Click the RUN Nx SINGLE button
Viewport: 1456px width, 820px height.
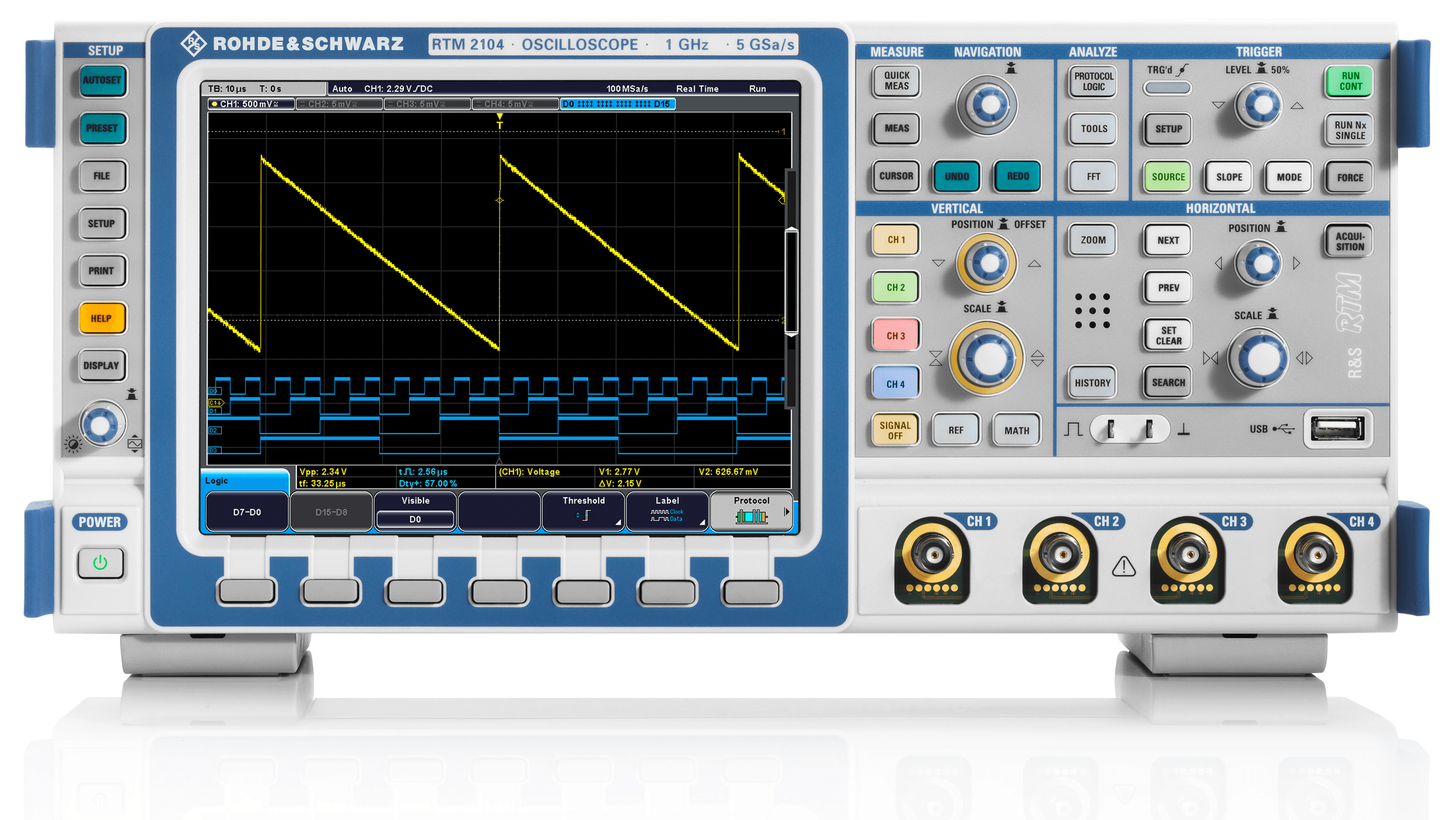coord(1350,130)
